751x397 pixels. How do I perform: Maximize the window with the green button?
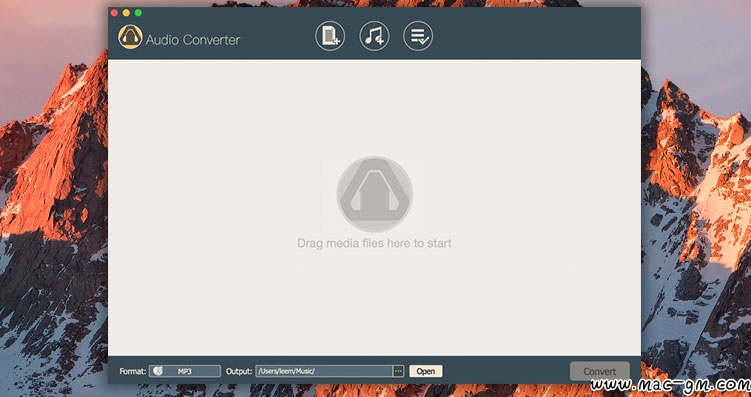pyautogui.click(x=138, y=13)
